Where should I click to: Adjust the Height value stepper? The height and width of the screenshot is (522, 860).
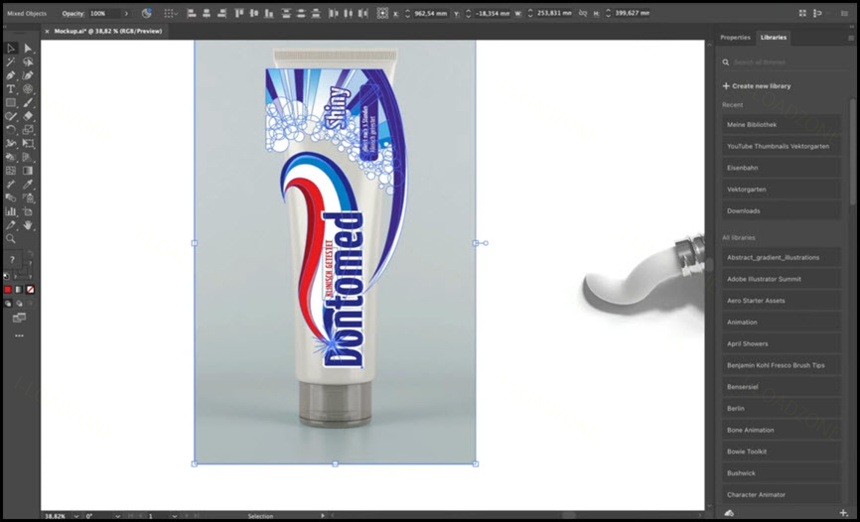pyautogui.click(x=608, y=13)
